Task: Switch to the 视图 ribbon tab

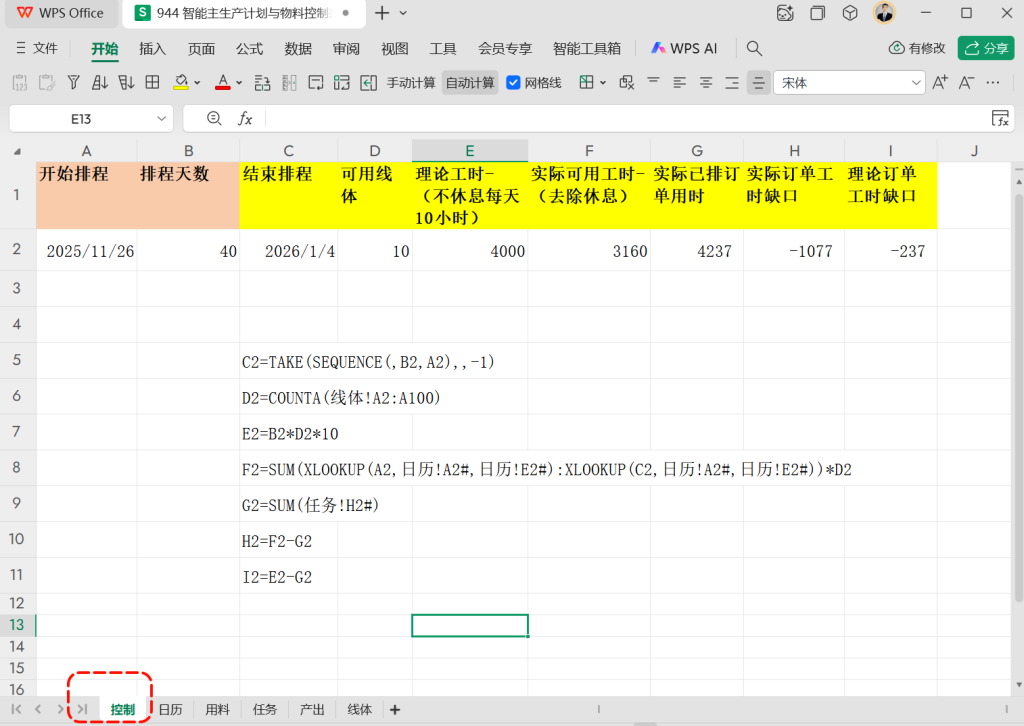Action: (x=394, y=48)
